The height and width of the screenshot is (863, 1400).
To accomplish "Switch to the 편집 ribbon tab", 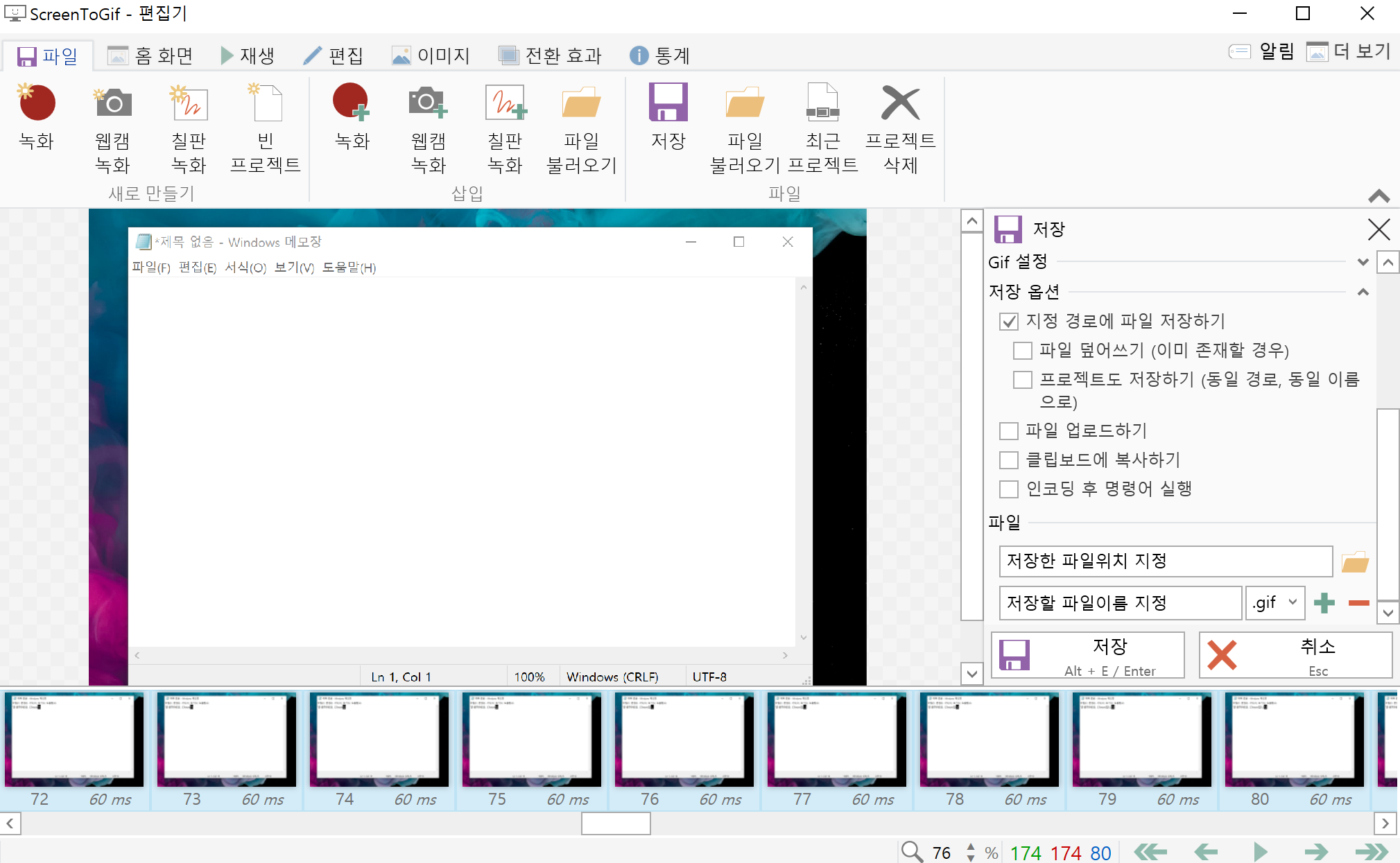I will coord(334,55).
